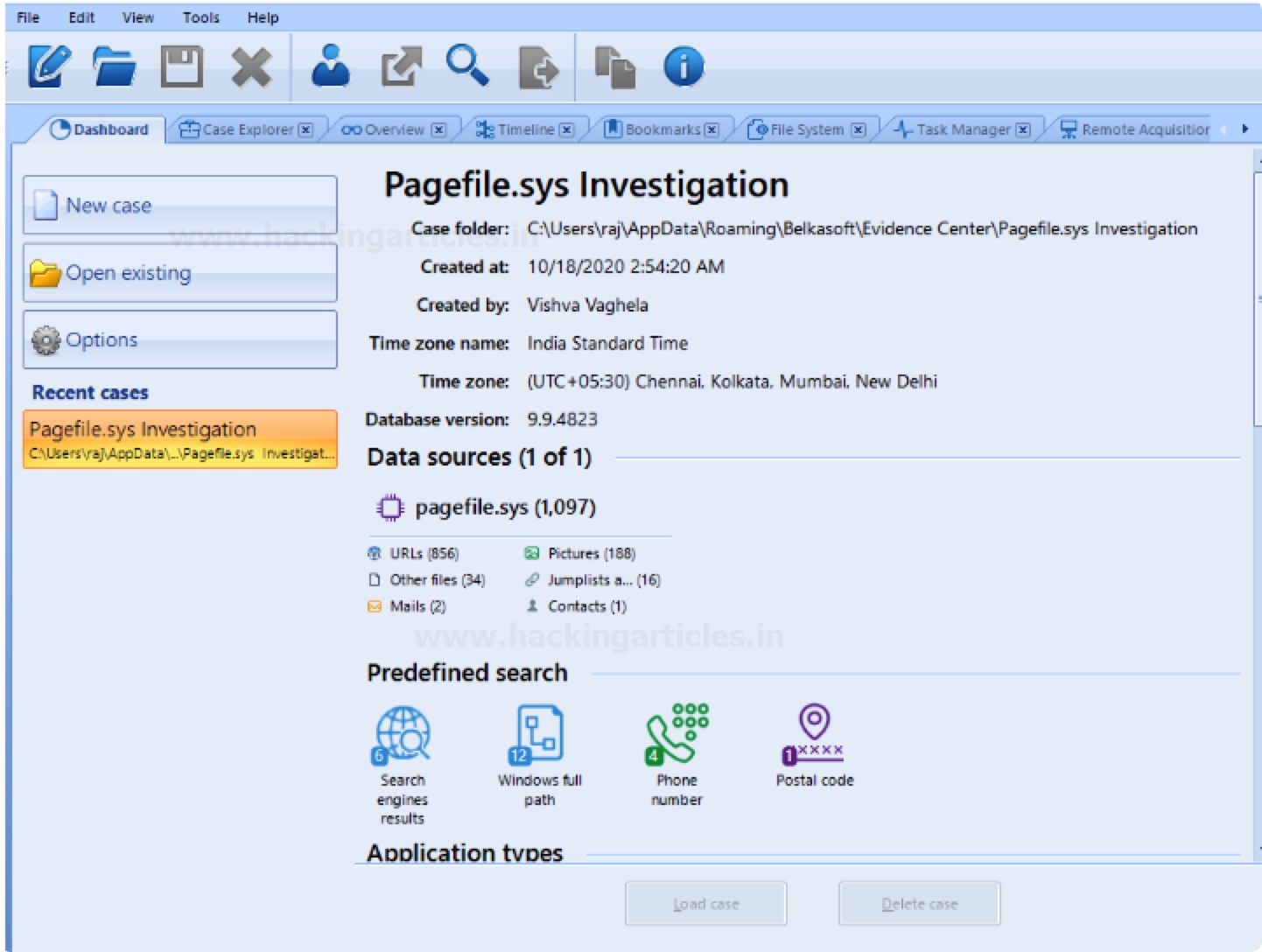Click the Delete X toolbar icon

(x=251, y=67)
